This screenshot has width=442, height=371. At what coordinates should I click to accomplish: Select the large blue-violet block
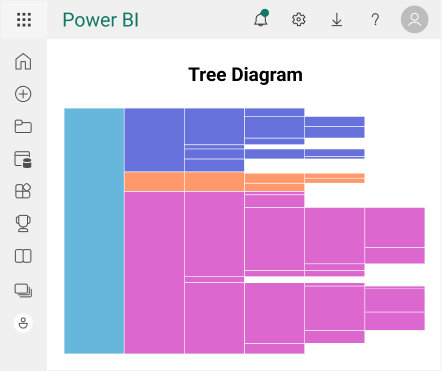(154, 140)
